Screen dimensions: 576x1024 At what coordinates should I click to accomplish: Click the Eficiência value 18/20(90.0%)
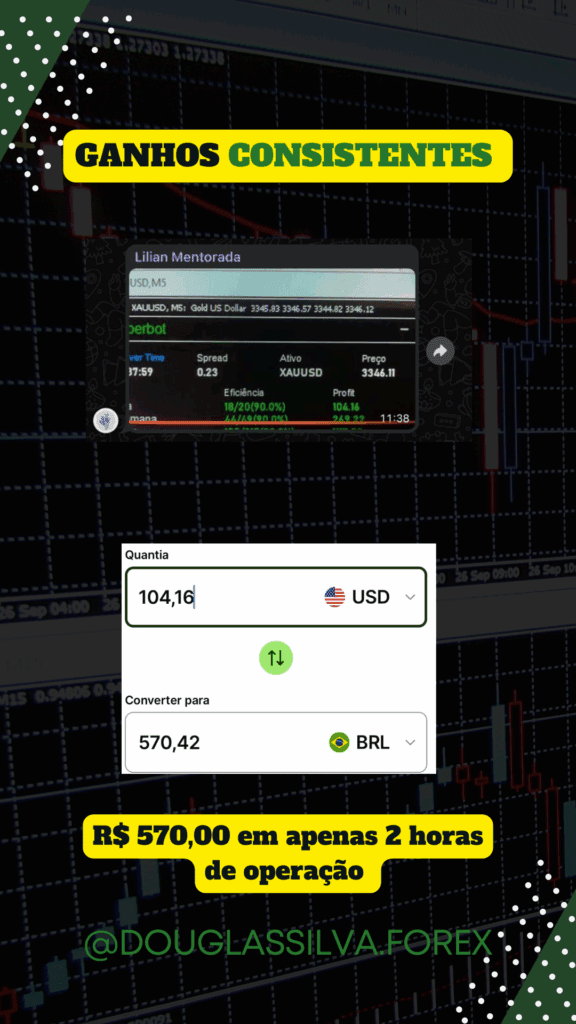[x=256, y=406]
